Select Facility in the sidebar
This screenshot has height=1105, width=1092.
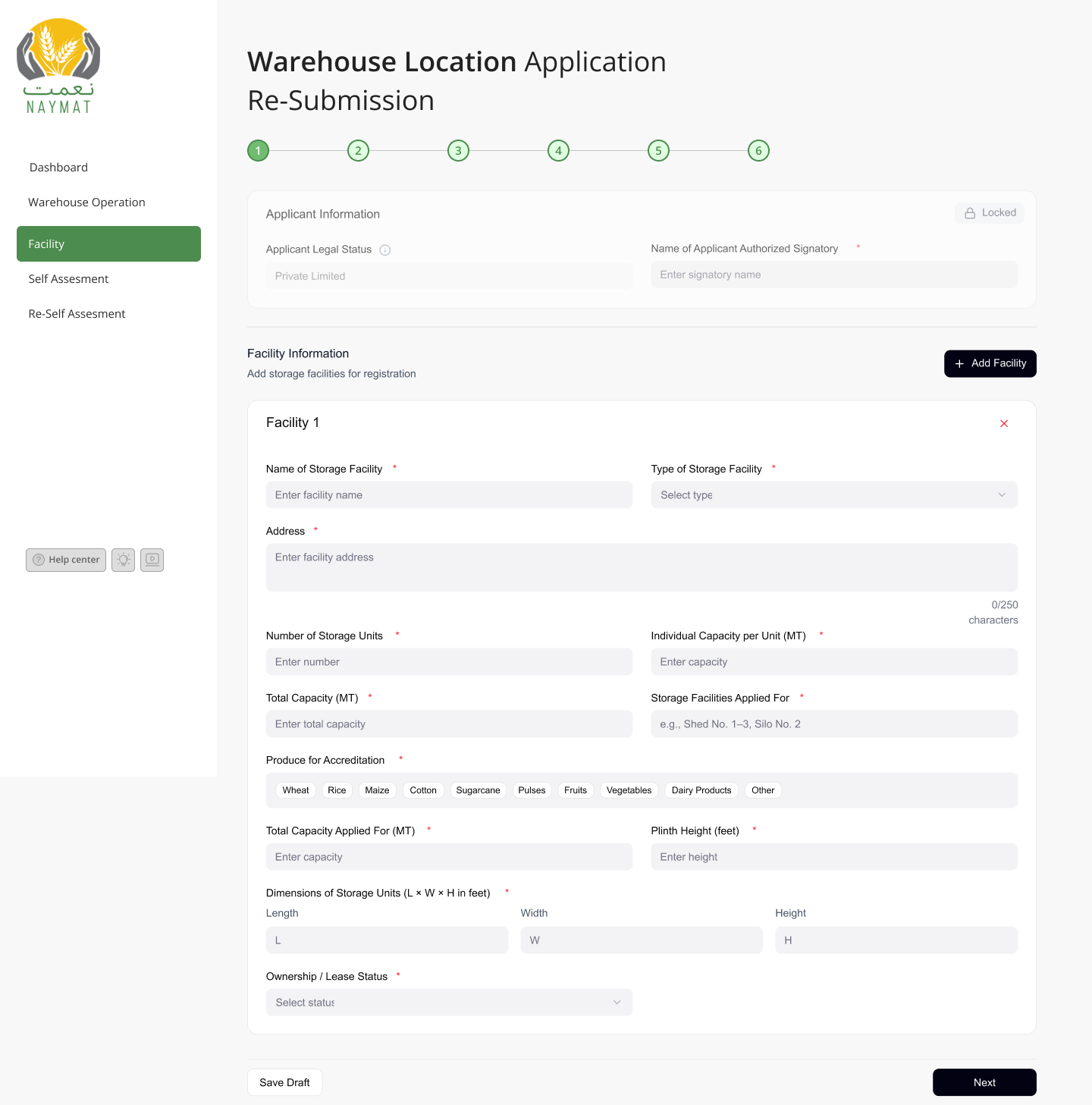tap(108, 243)
